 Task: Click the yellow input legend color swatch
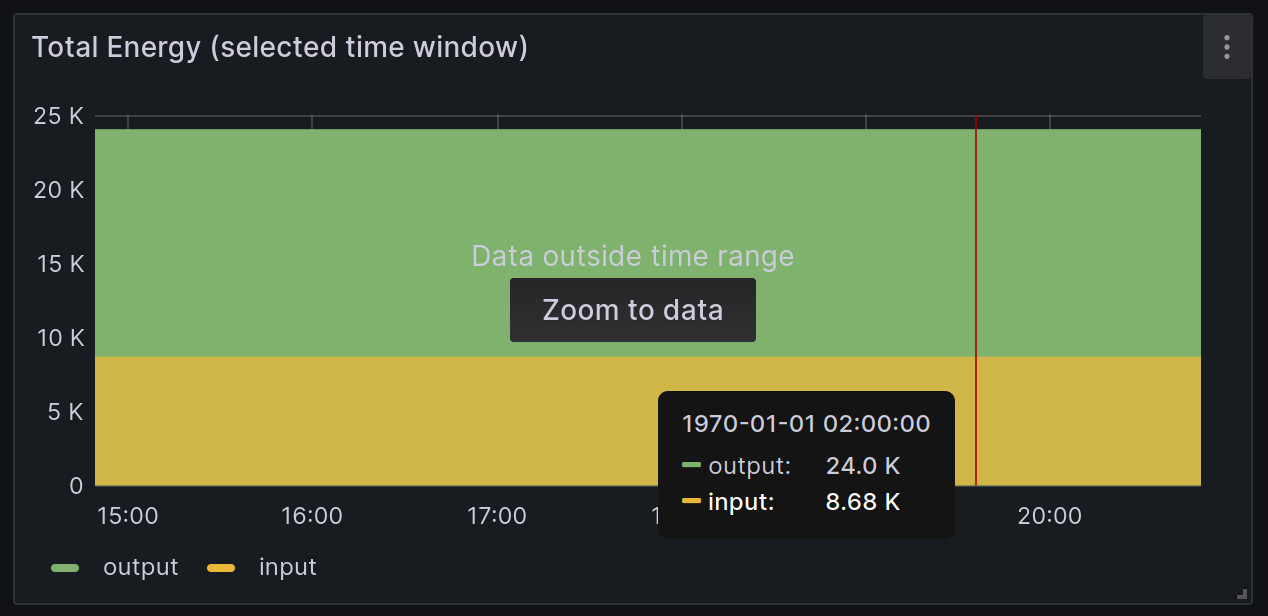pyautogui.click(x=221, y=568)
